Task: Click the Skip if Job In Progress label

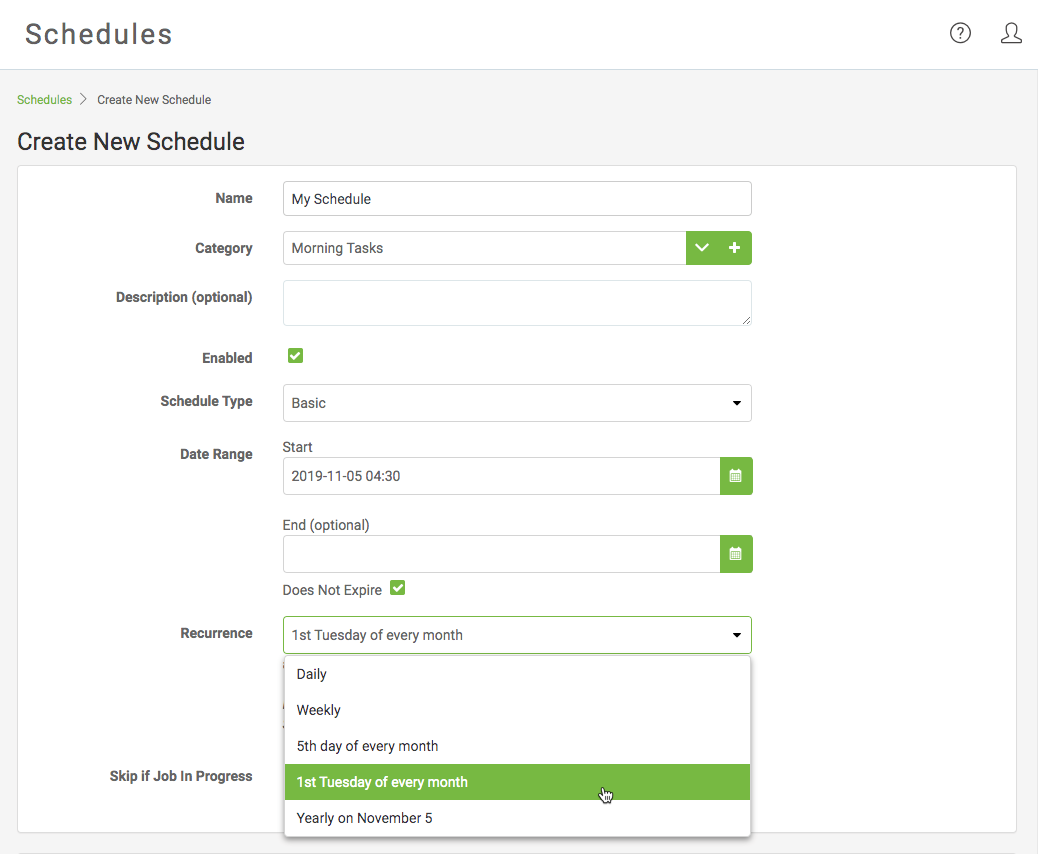Action: tap(181, 776)
